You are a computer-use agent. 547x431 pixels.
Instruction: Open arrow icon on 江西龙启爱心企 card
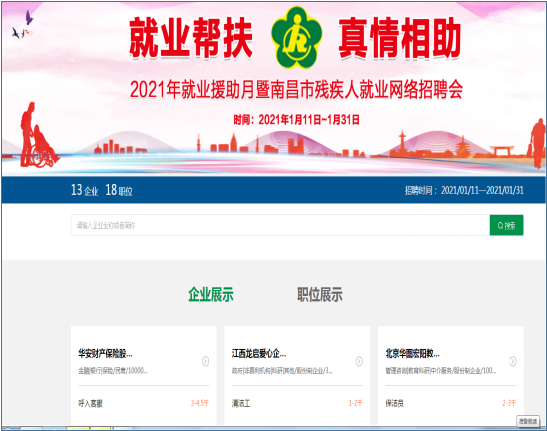(359, 361)
